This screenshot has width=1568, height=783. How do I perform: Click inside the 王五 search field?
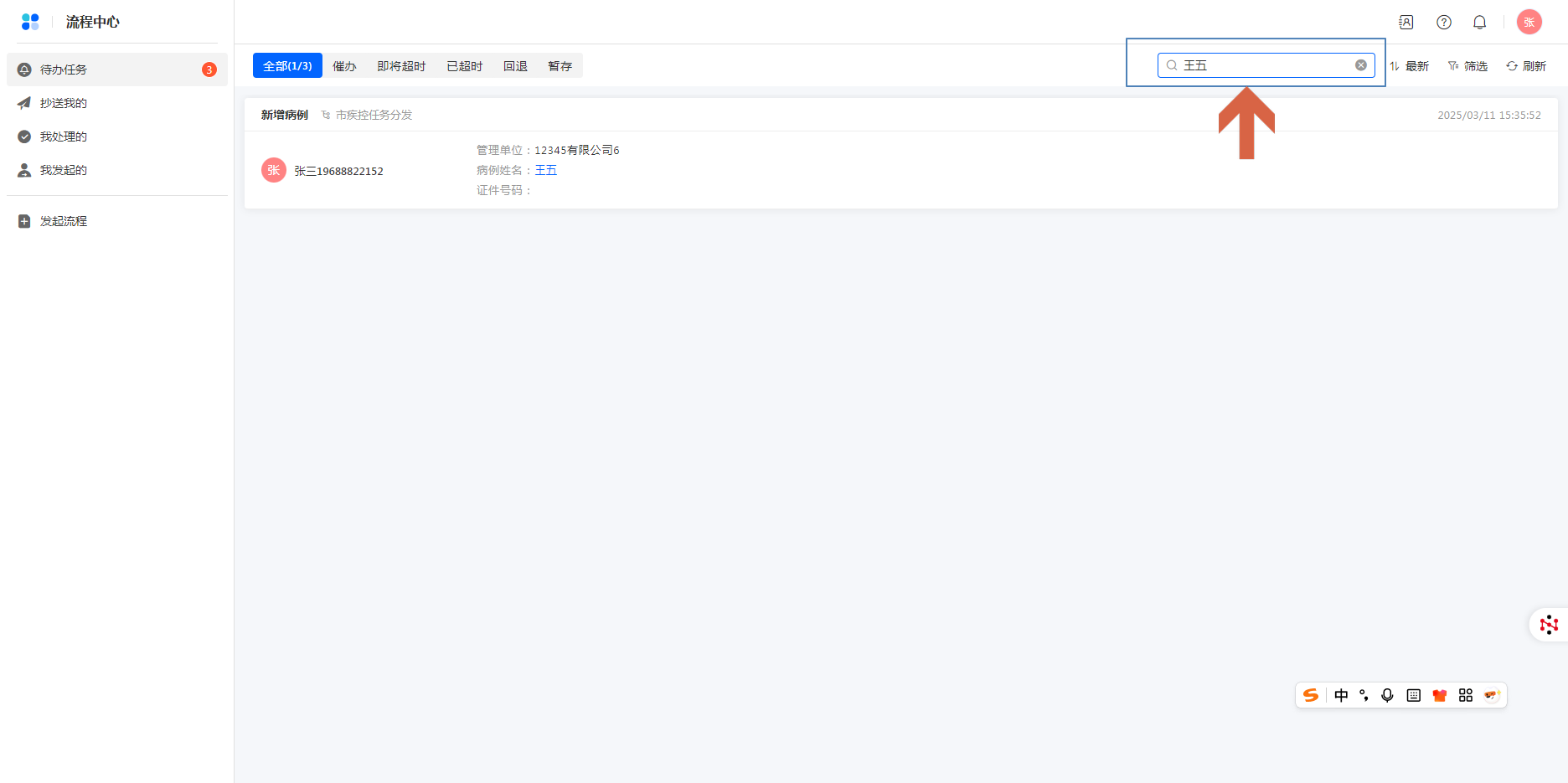[1265, 65]
